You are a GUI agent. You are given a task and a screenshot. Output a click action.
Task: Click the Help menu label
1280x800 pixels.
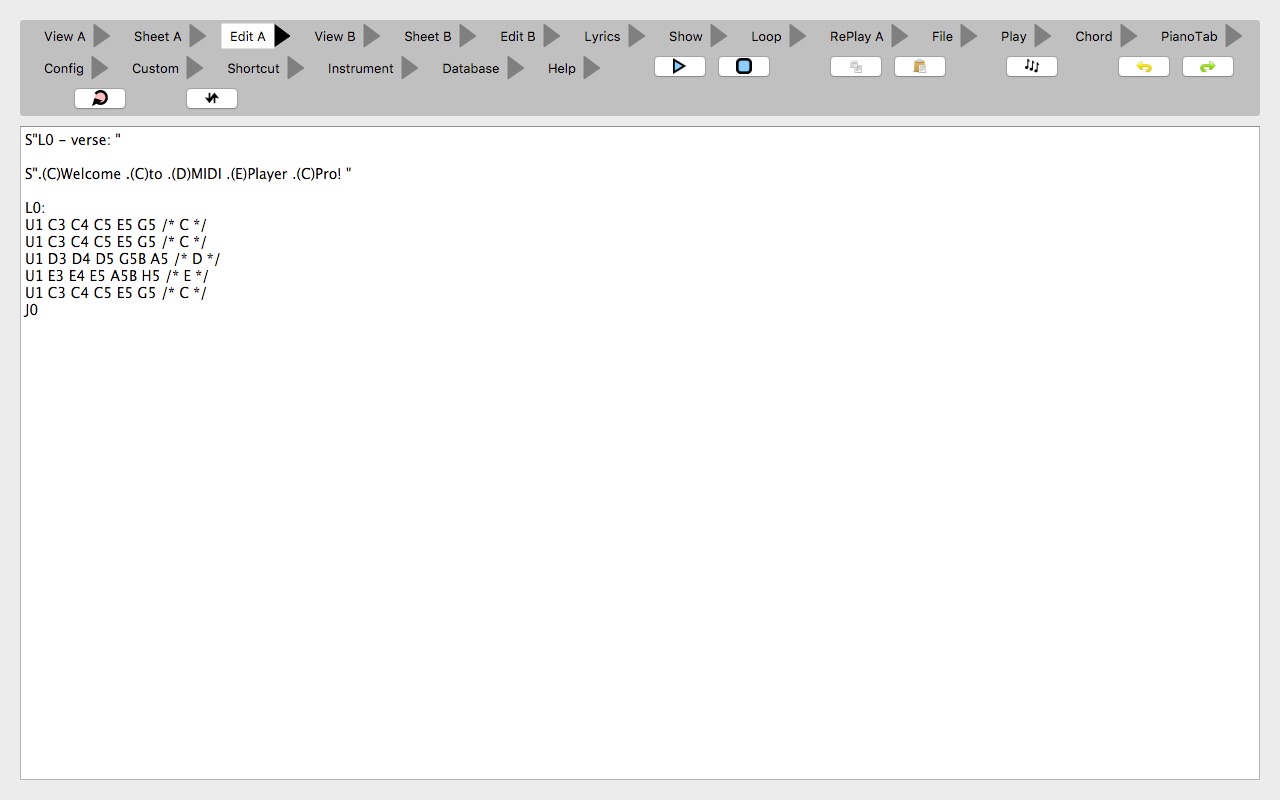(x=561, y=69)
